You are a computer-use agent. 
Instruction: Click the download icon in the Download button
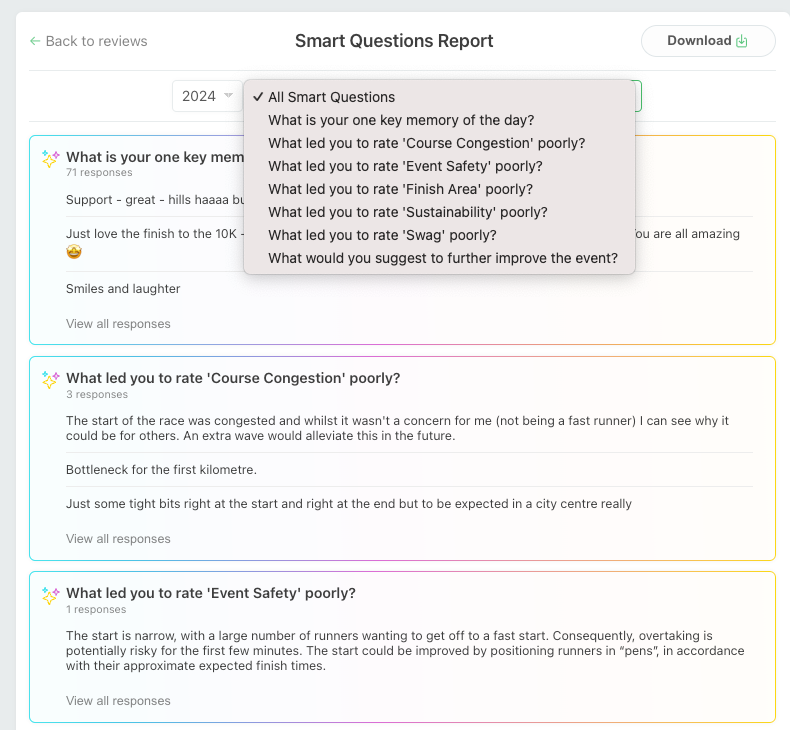(x=742, y=41)
